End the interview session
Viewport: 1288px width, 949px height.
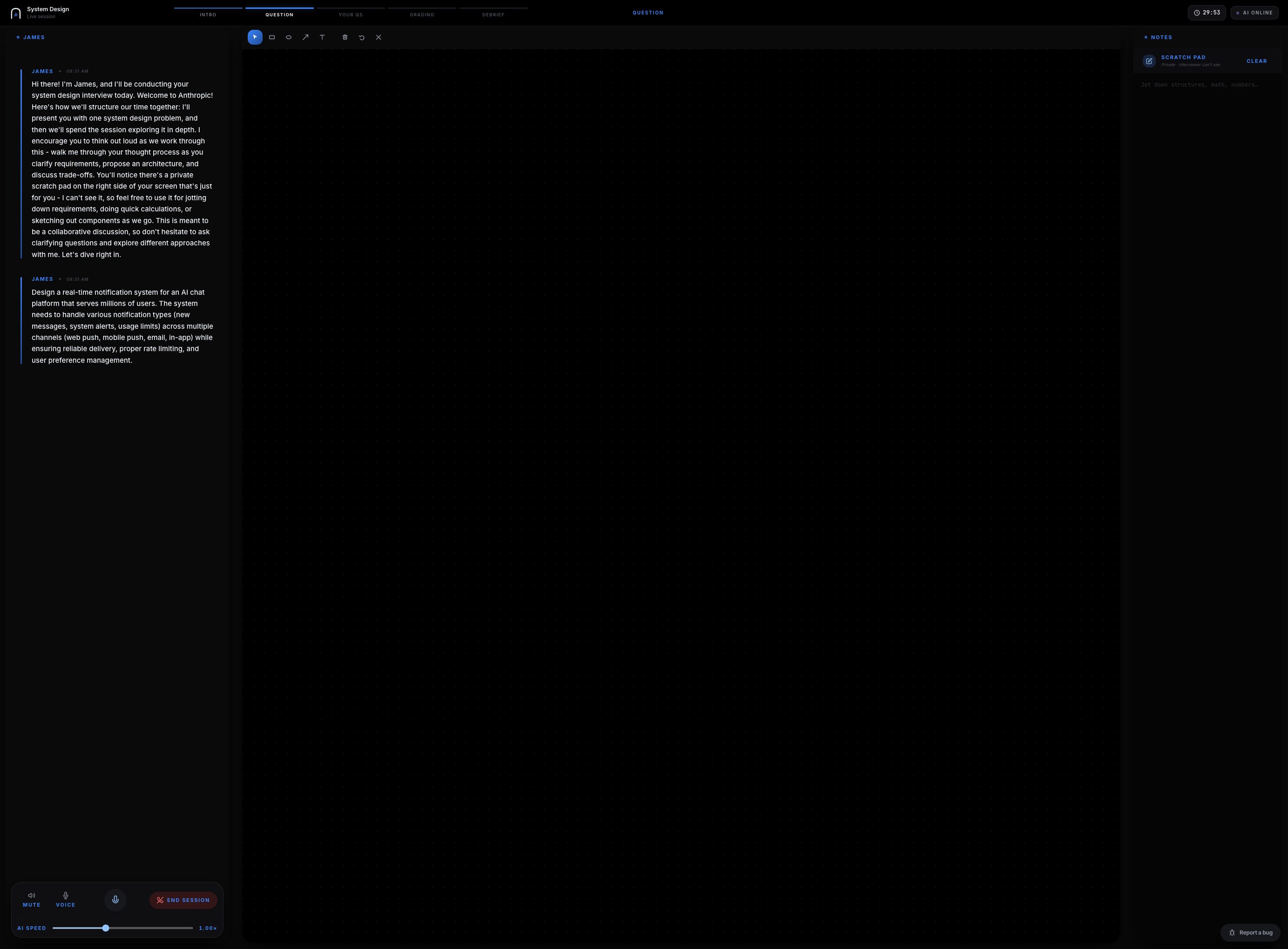pos(183,900)
